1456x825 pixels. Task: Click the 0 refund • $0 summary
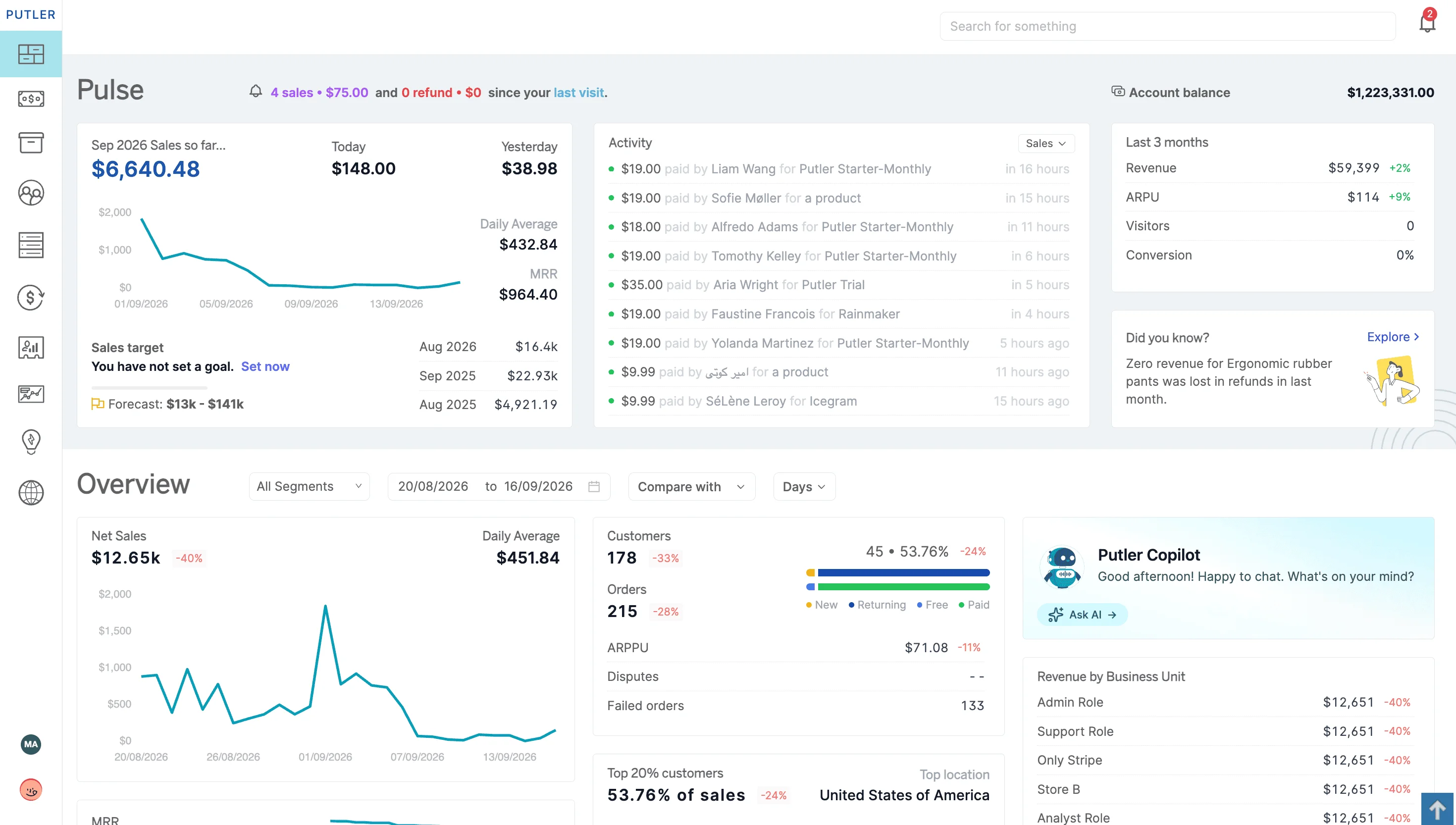tap(441, 93)
